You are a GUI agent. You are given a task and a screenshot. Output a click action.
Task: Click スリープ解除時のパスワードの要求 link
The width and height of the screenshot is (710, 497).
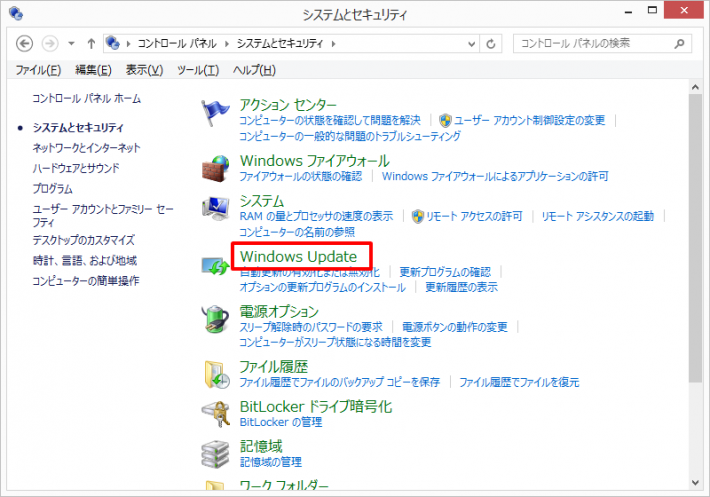pyautogui.click(x=311, y=327)
